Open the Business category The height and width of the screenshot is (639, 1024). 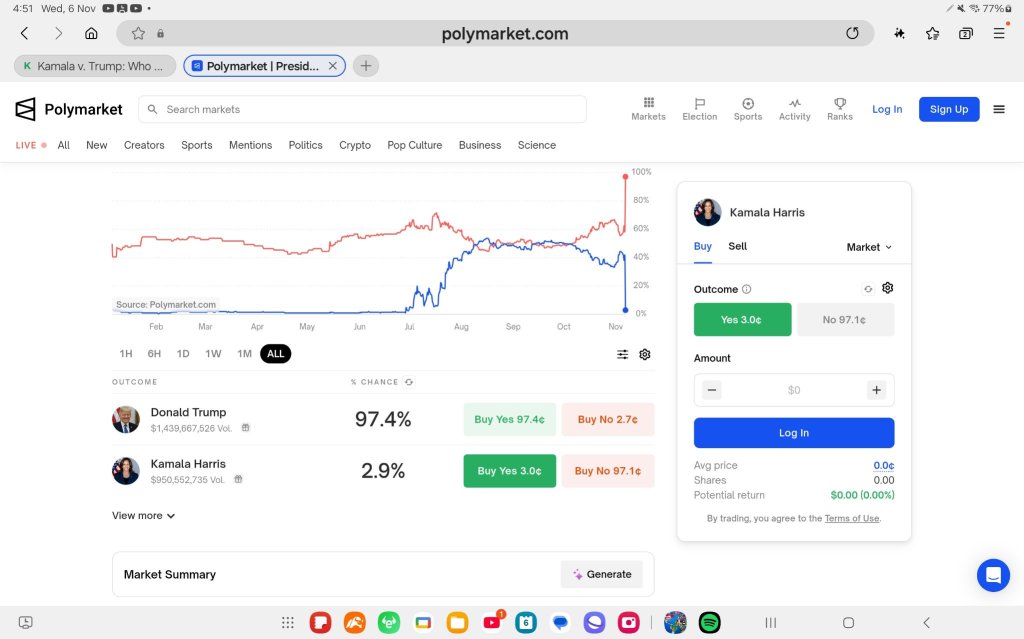480,145
